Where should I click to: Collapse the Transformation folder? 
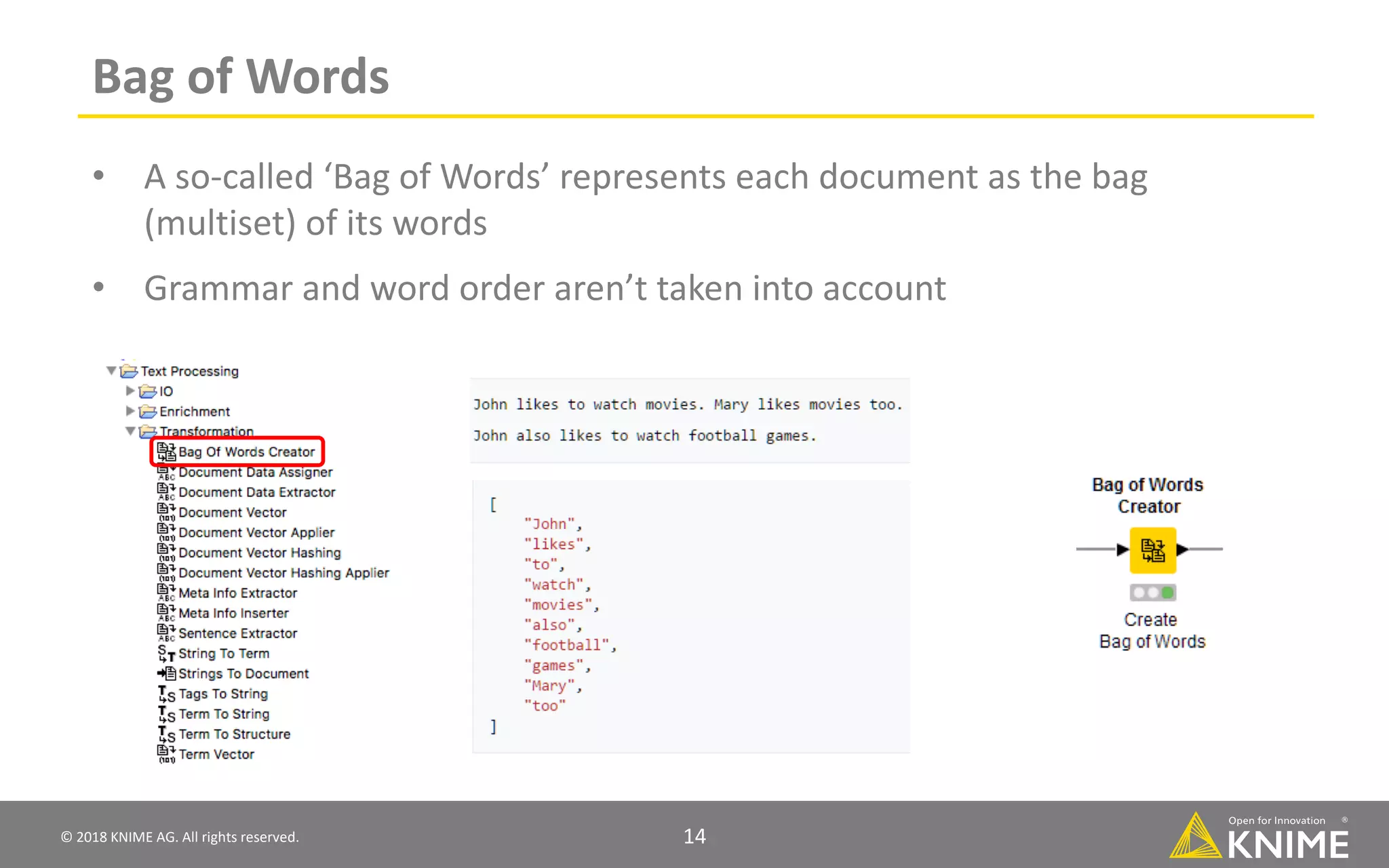click(130, 431)
